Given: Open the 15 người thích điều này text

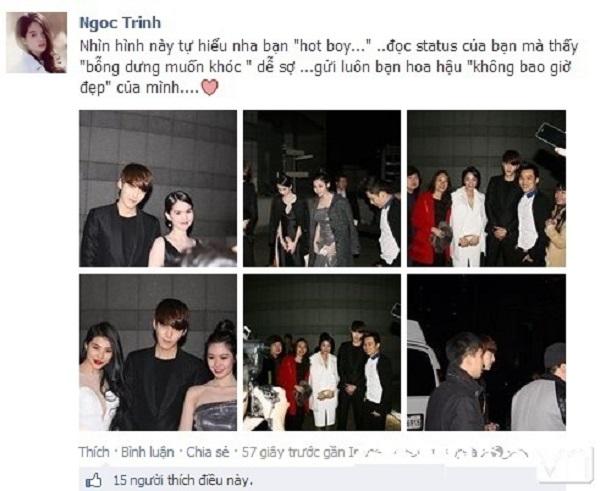Looking at the screenshot, I should tap(183, 480).
